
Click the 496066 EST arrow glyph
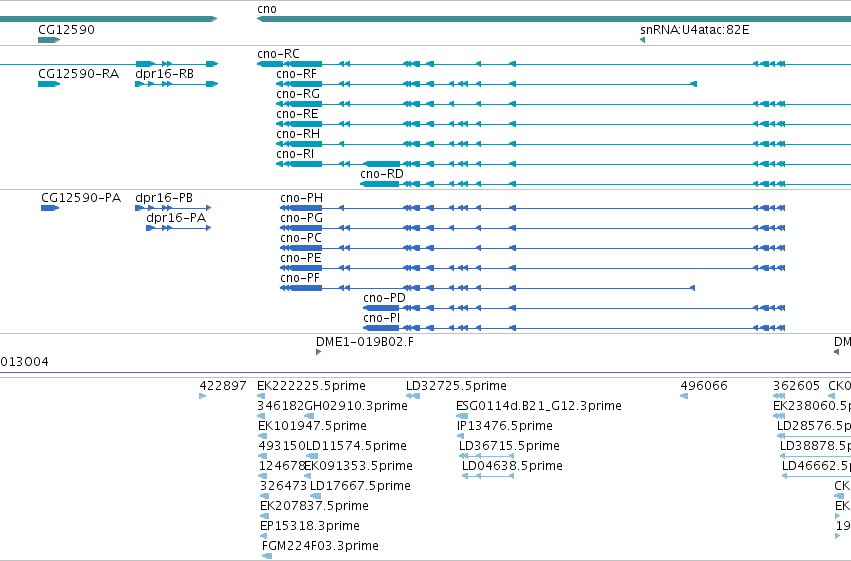pyautogui.click(x=684, y=397)
